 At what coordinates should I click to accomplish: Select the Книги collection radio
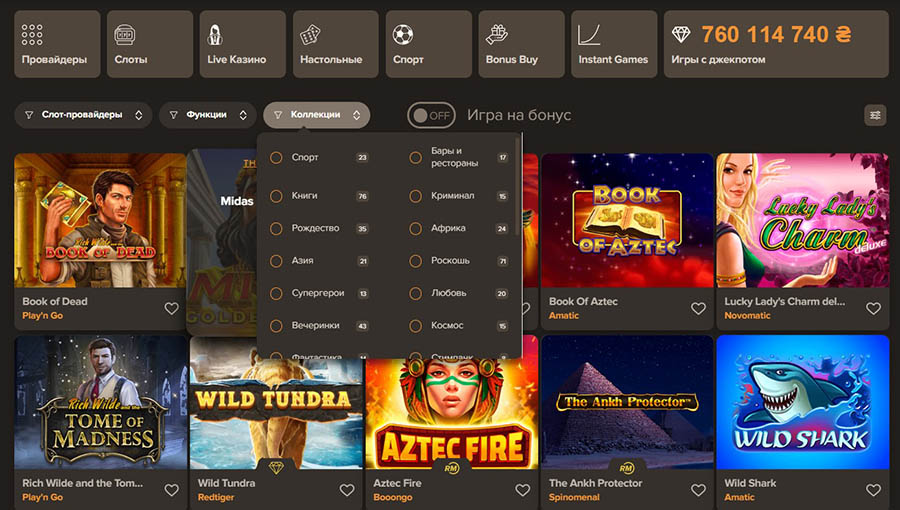pos(276,196)
